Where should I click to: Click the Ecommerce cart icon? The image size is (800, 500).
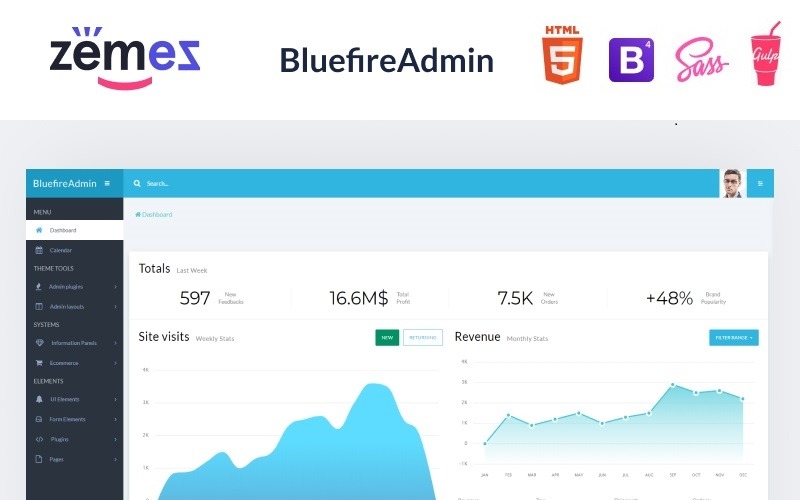(39, 363)
